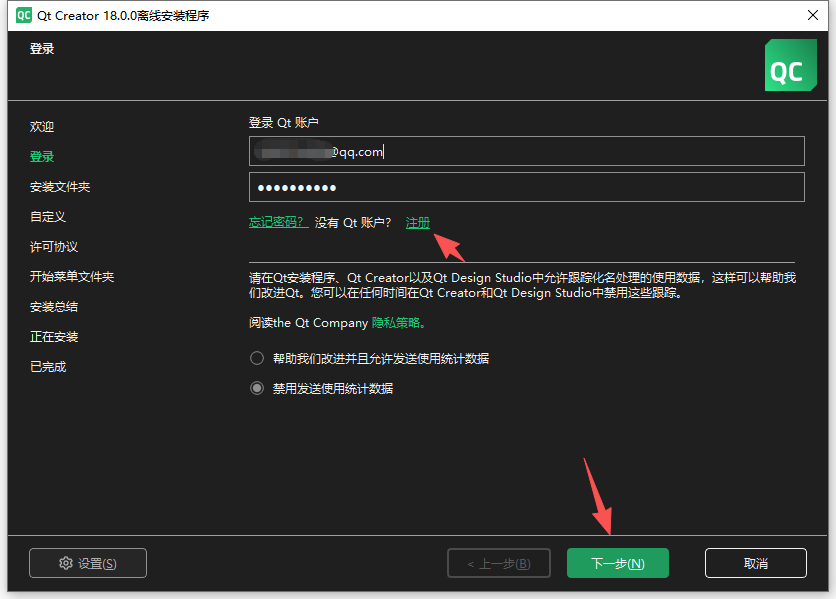Click the 取消 cancel button
Viewport: 836px width, 599px height.
pyautogui.click(x=755, y=563)
